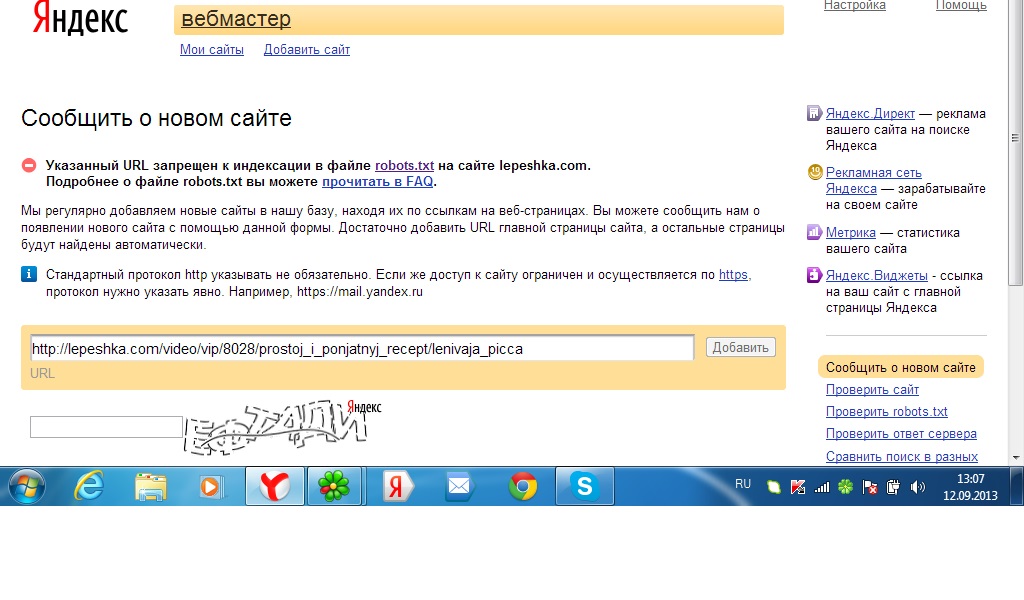Open Рекламная сеть Яндекса link
Image resolution: width=1024 pixels, height=600 pixels.
pyautogui.click(x=873, y=181)
